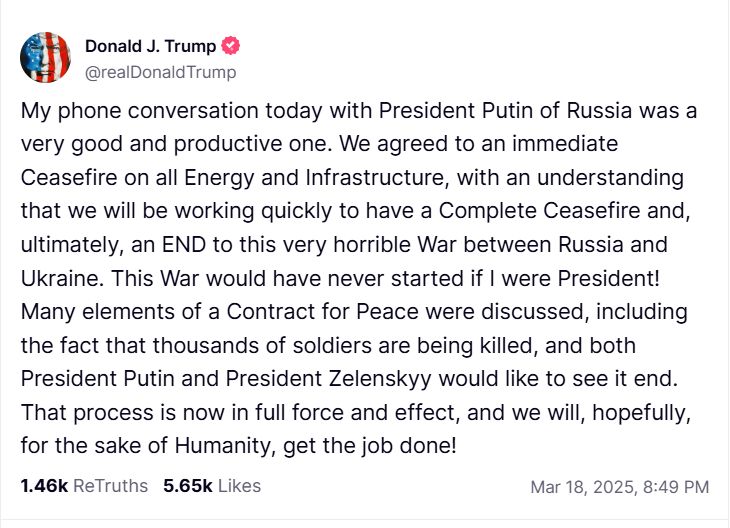Screen dimensions: 730x528
Task: Click the 1.46k ReTruths number
Action: click(43, 486)
